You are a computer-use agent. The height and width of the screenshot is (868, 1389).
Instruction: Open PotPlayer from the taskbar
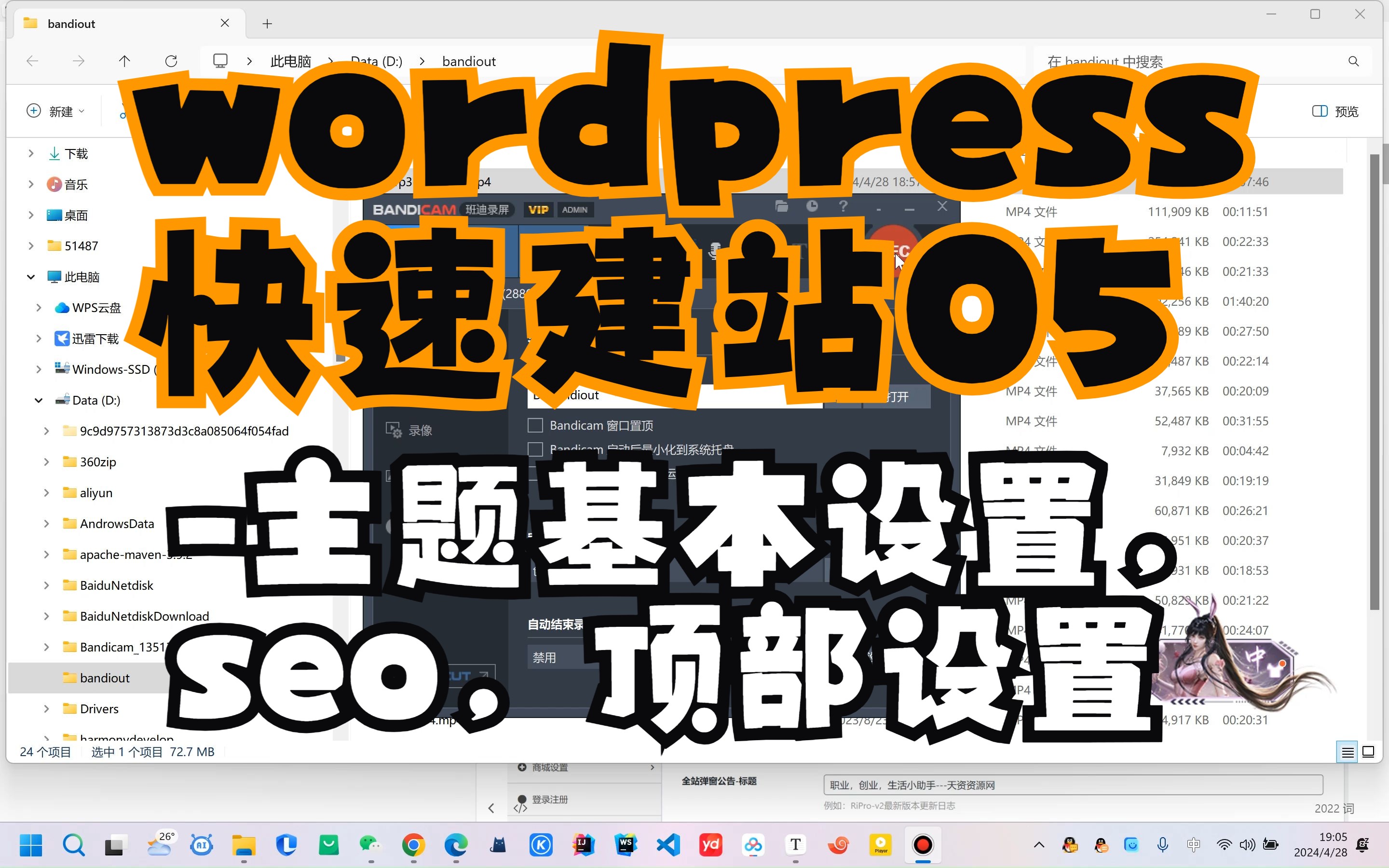point(881,845)
